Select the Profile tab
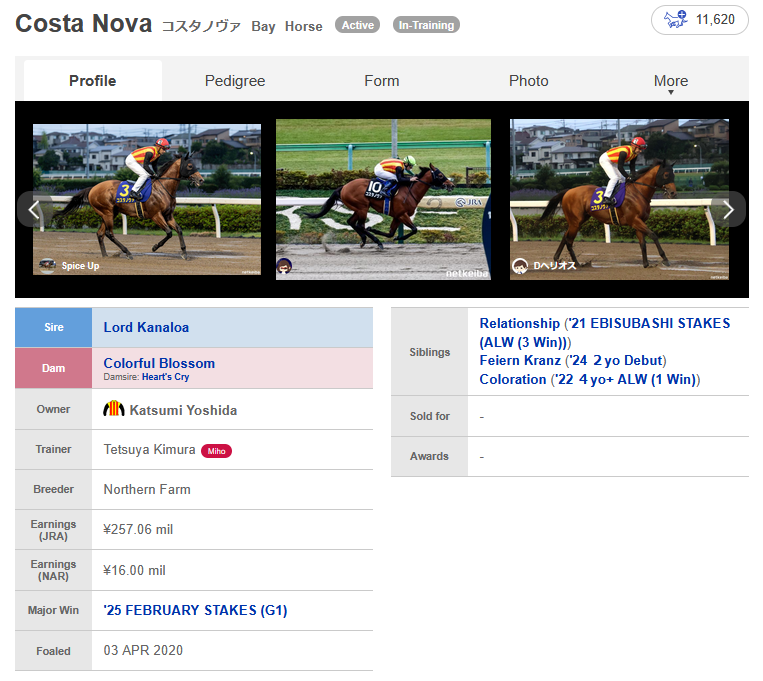This screenshot has height=681, width=763. click(x=92, y=81)
